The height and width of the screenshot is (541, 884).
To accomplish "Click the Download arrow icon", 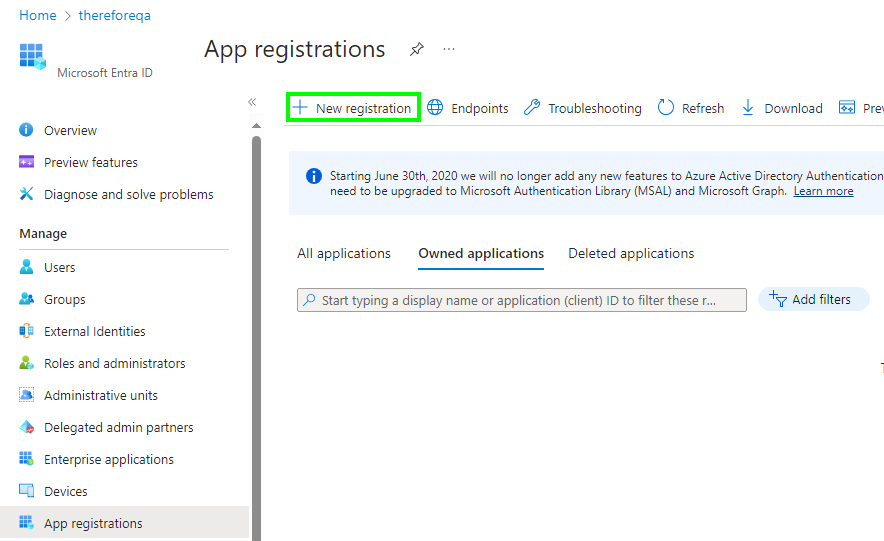I will coord(748,108).
